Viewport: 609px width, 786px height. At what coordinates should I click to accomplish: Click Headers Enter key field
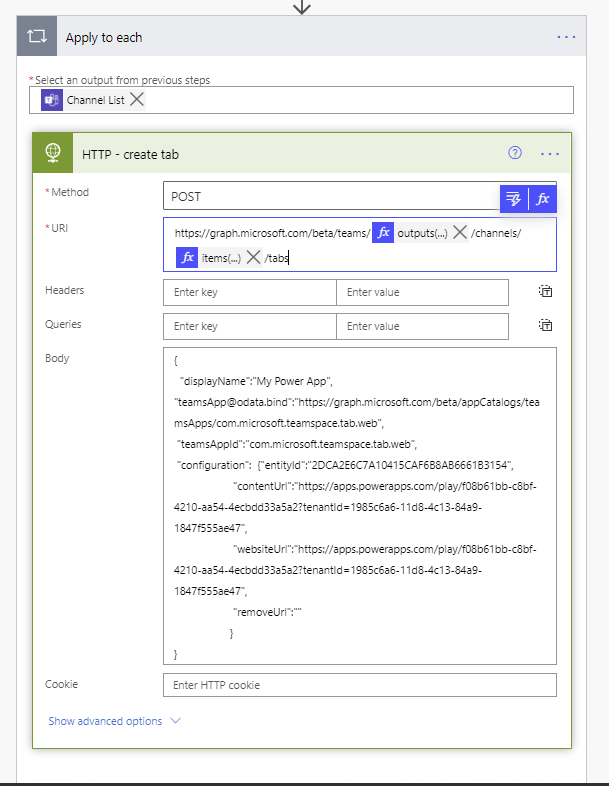[x=250, y=292]
